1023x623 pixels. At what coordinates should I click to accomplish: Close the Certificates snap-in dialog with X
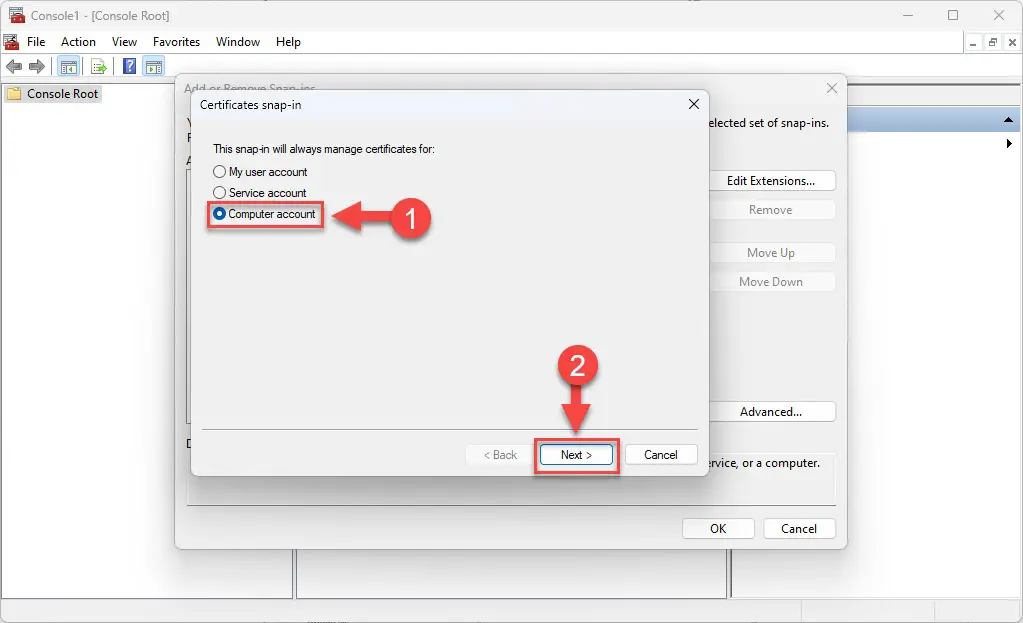(693, 104)
